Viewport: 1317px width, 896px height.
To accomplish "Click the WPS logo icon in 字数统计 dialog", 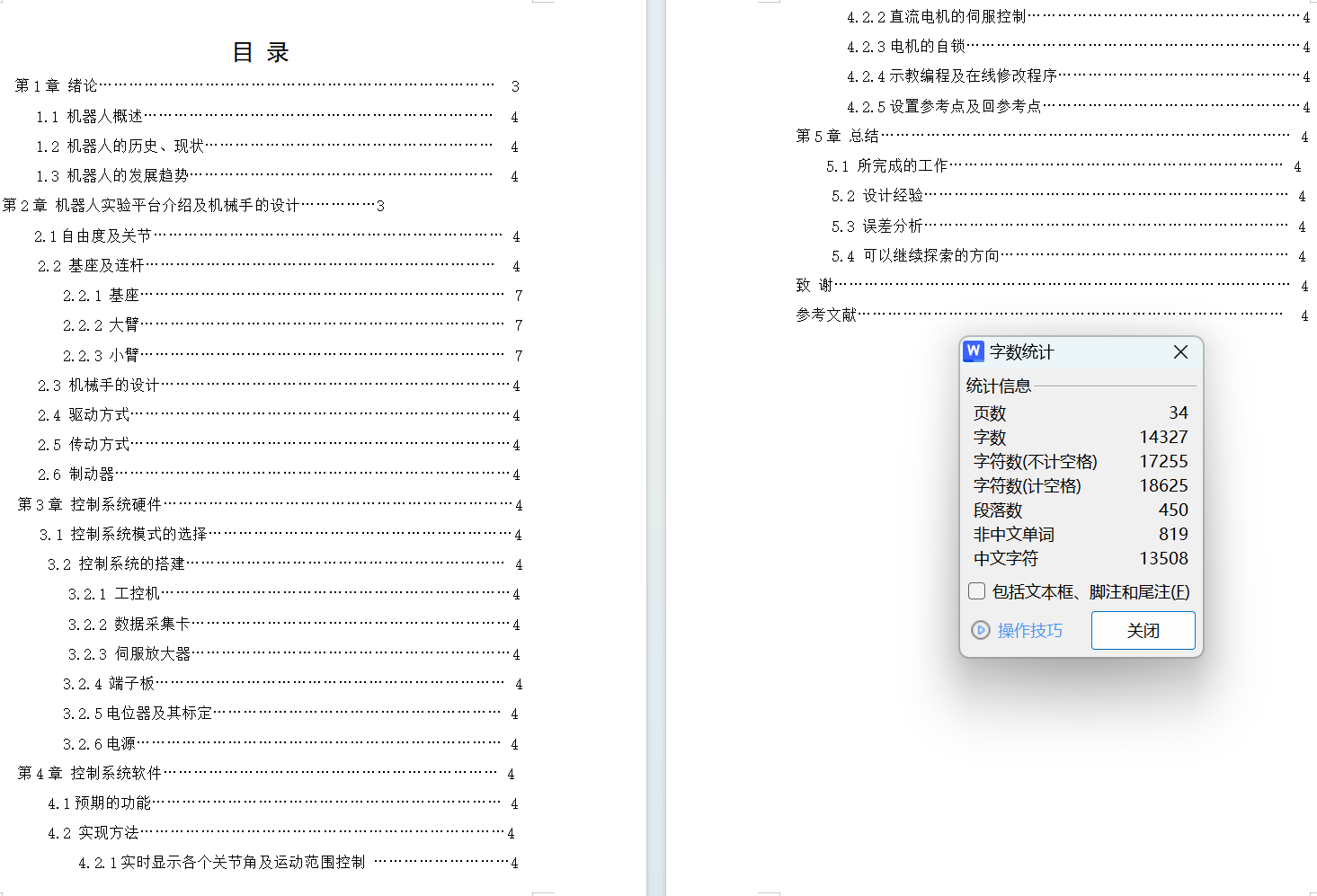I will pos(974,351).
